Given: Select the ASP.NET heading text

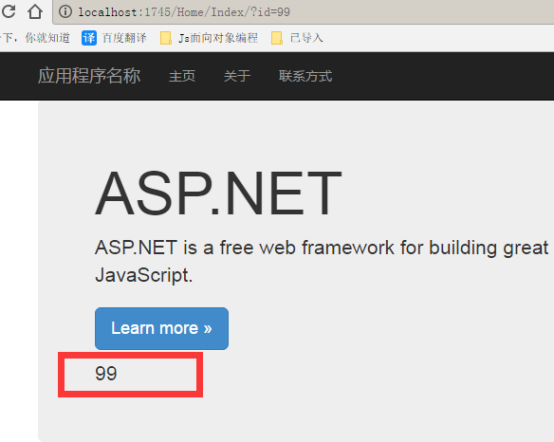Looking at the screenshot, I should coord(218,193).
